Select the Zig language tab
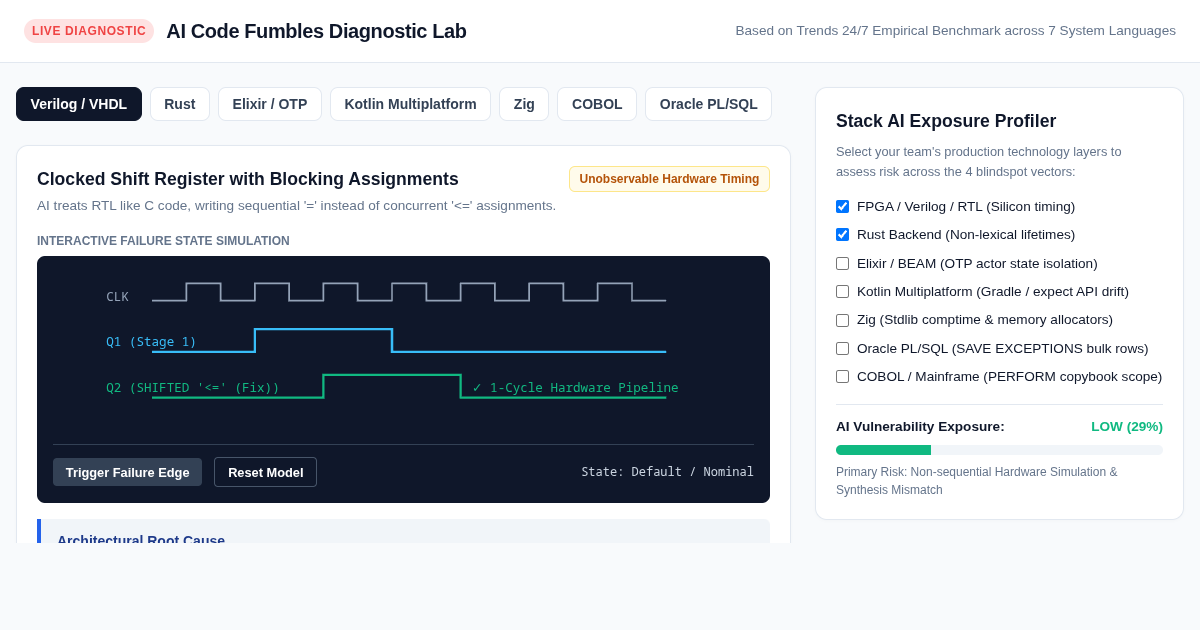This screenshot has height=630, width=1200. point(524,104)
